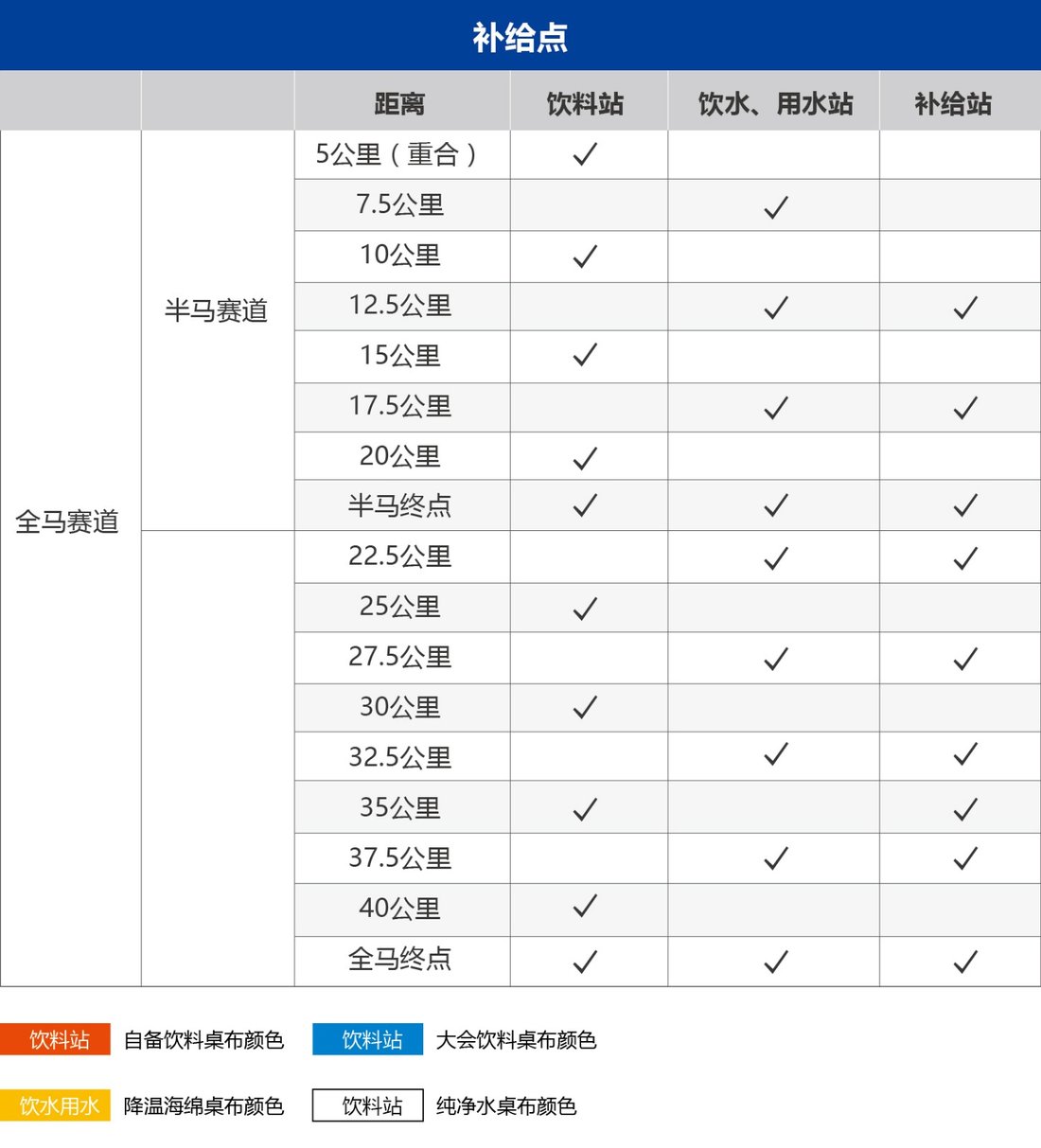Viewport: 1041px width, 1148px height.
Task: Click the 饮料站 checkmark in the 15公里 row
Action: pos(586,355)
